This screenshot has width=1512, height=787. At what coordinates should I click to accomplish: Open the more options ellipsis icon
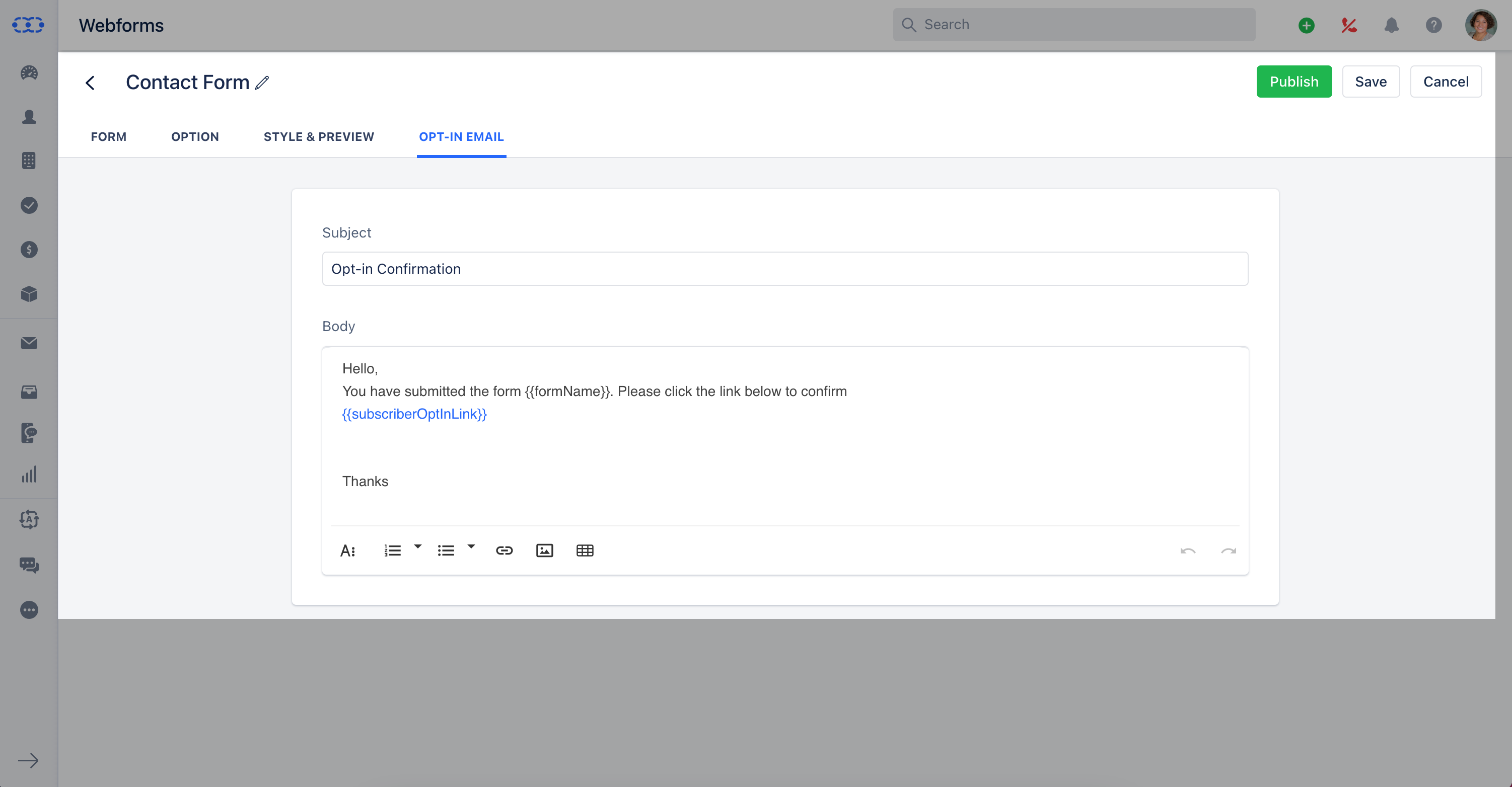click(29, 610)
